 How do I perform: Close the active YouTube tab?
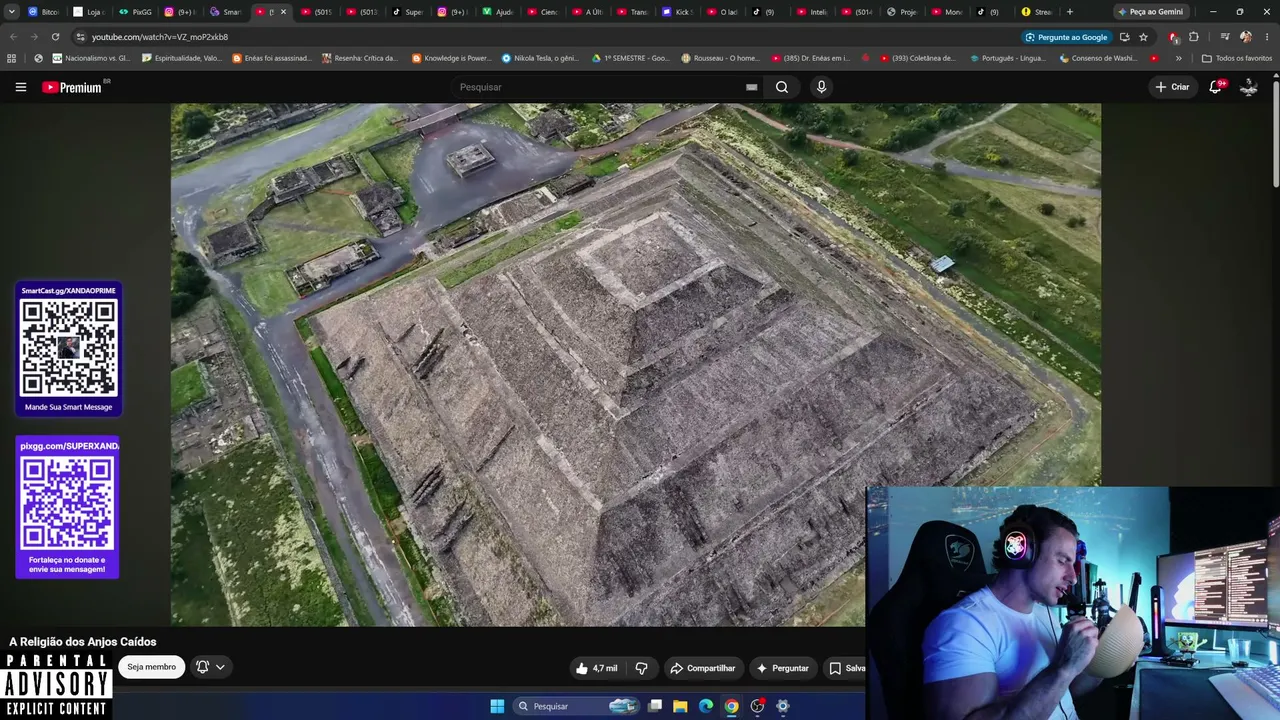point(283,12)
